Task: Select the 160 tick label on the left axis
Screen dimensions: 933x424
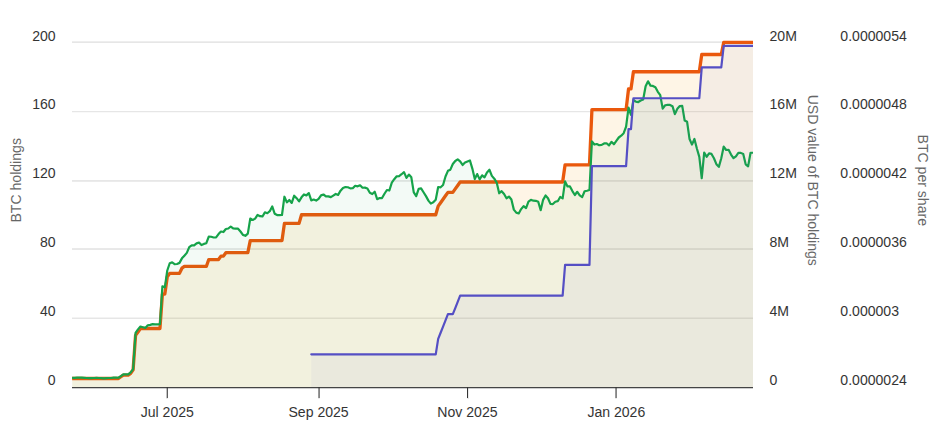Action: click(44, 105)
